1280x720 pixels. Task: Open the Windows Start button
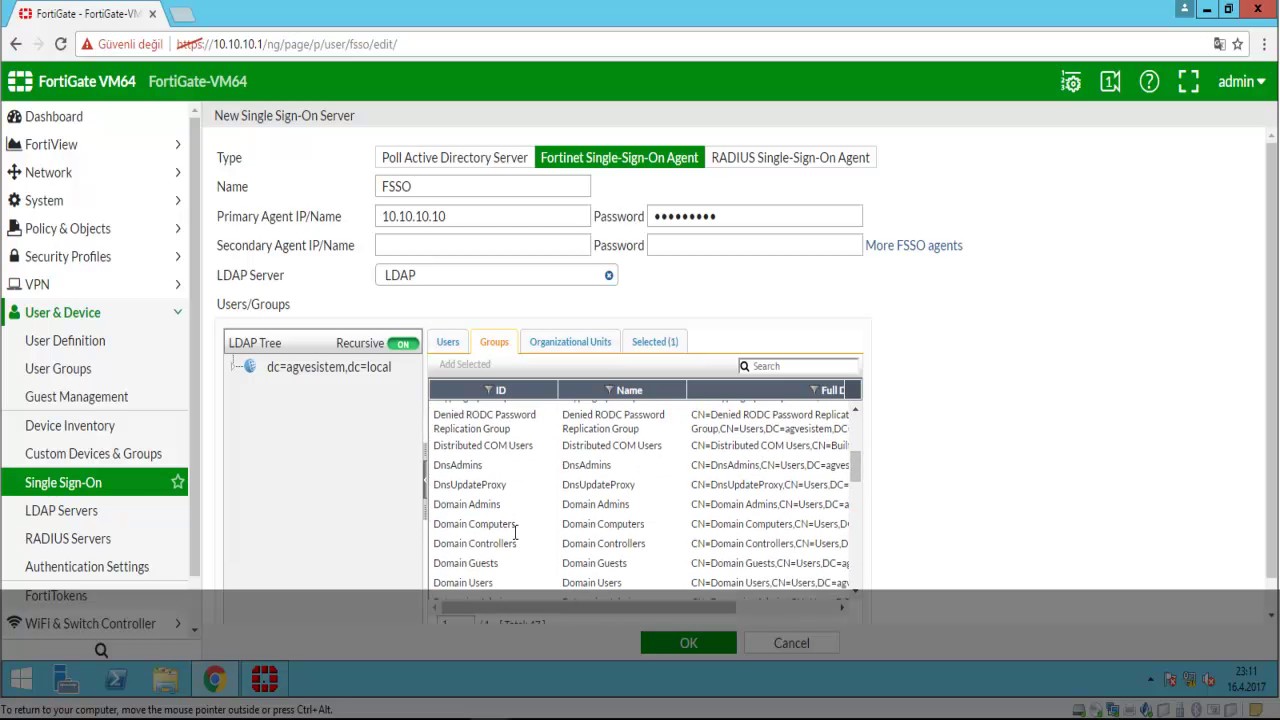point(21,681)
